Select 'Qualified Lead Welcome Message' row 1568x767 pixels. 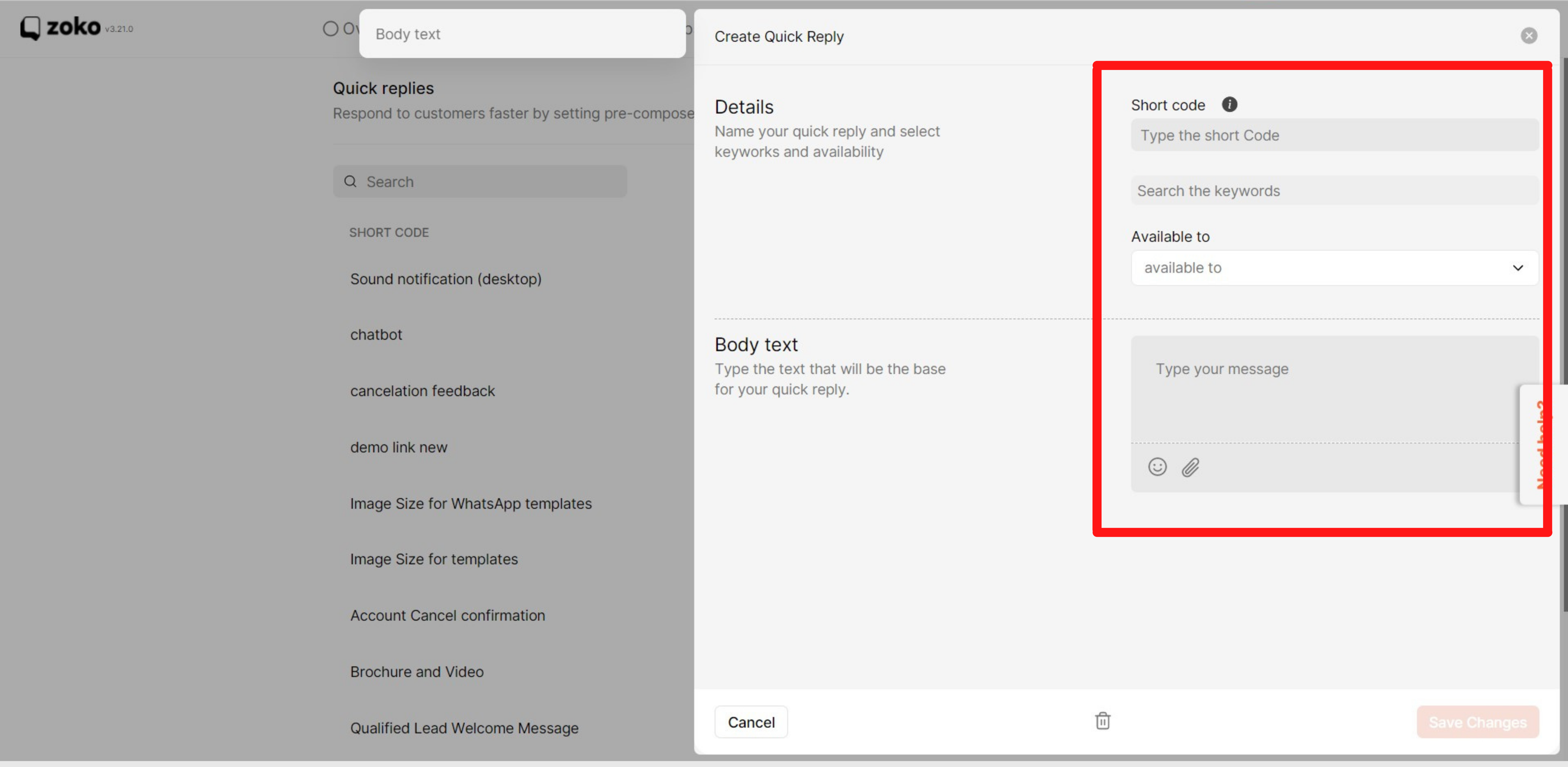(464, 728)
